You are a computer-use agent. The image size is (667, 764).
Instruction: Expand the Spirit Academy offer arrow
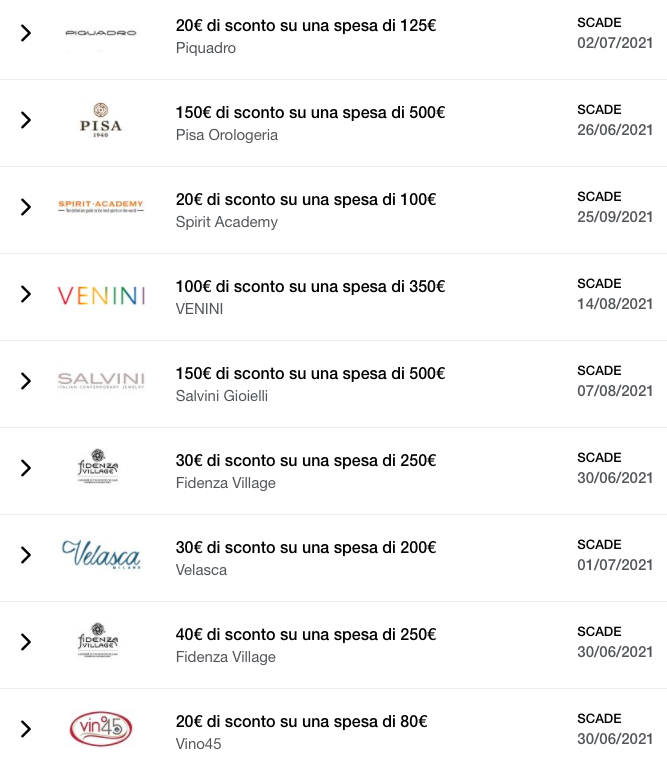click(x=26, y=207)
